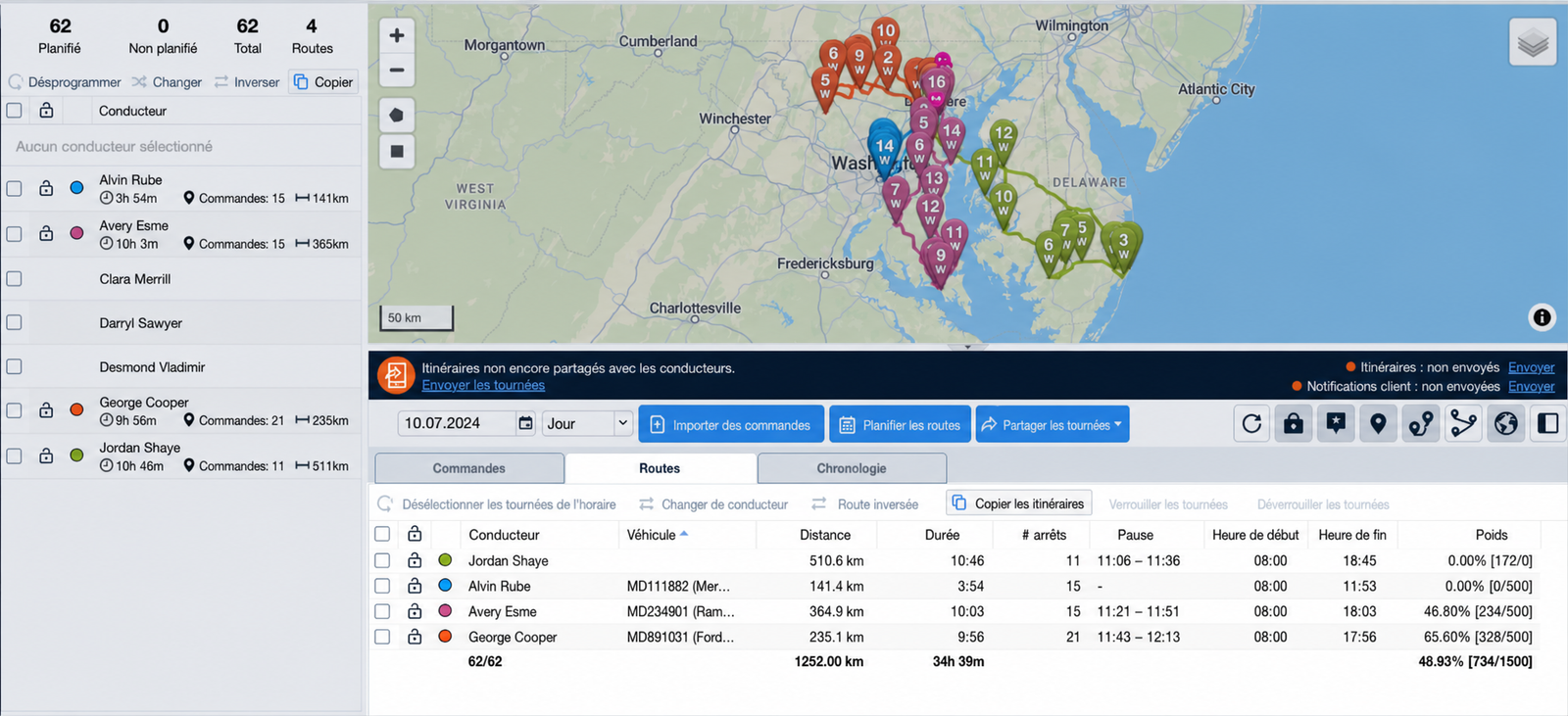Screen dimensions: 1568x716
Task: Click map marker 16 near Baltimore
Action: click(937, 83)
